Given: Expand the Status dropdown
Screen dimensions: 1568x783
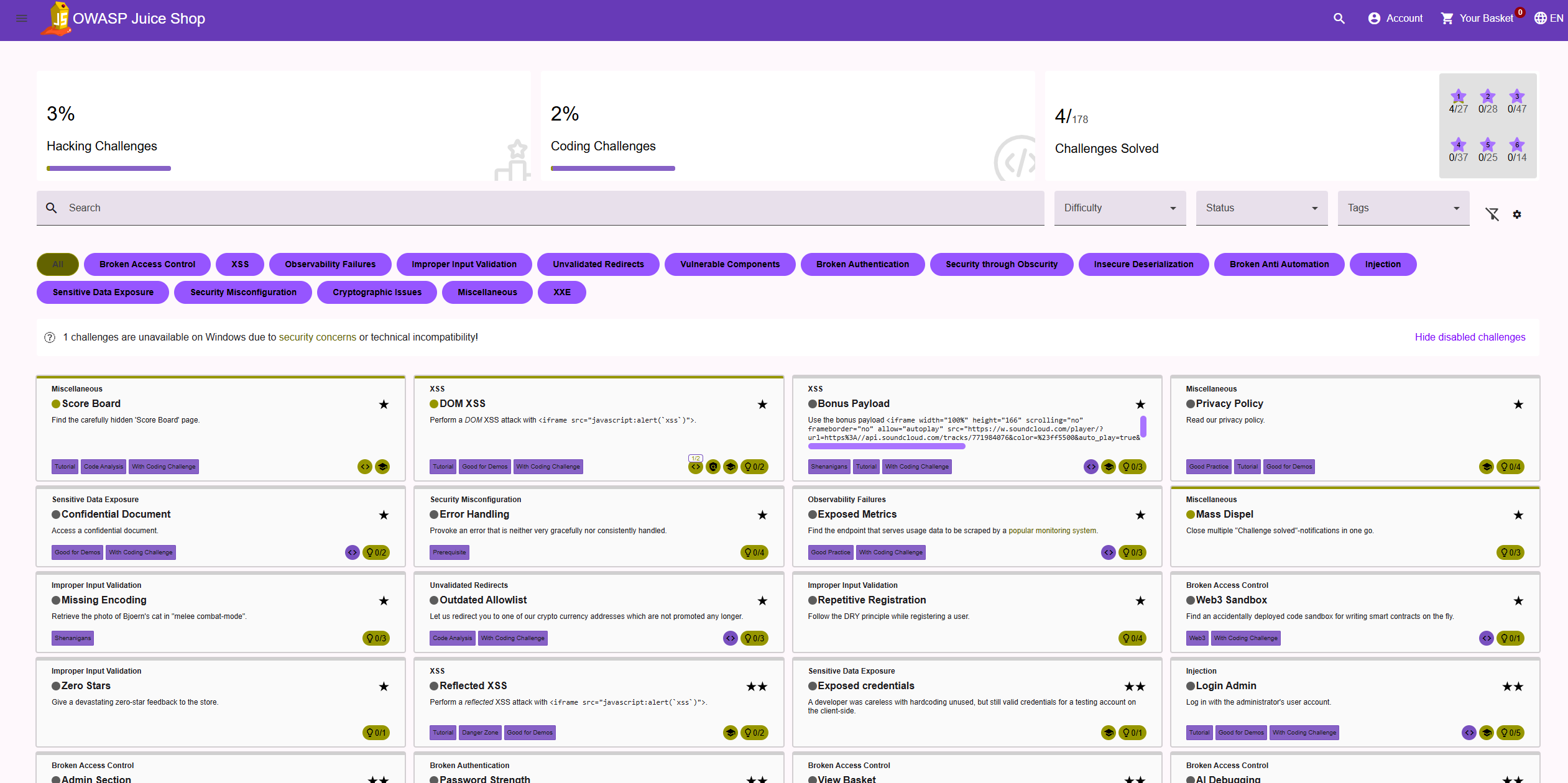Looking at the screenshot, I should click(x=1262, y=208).
